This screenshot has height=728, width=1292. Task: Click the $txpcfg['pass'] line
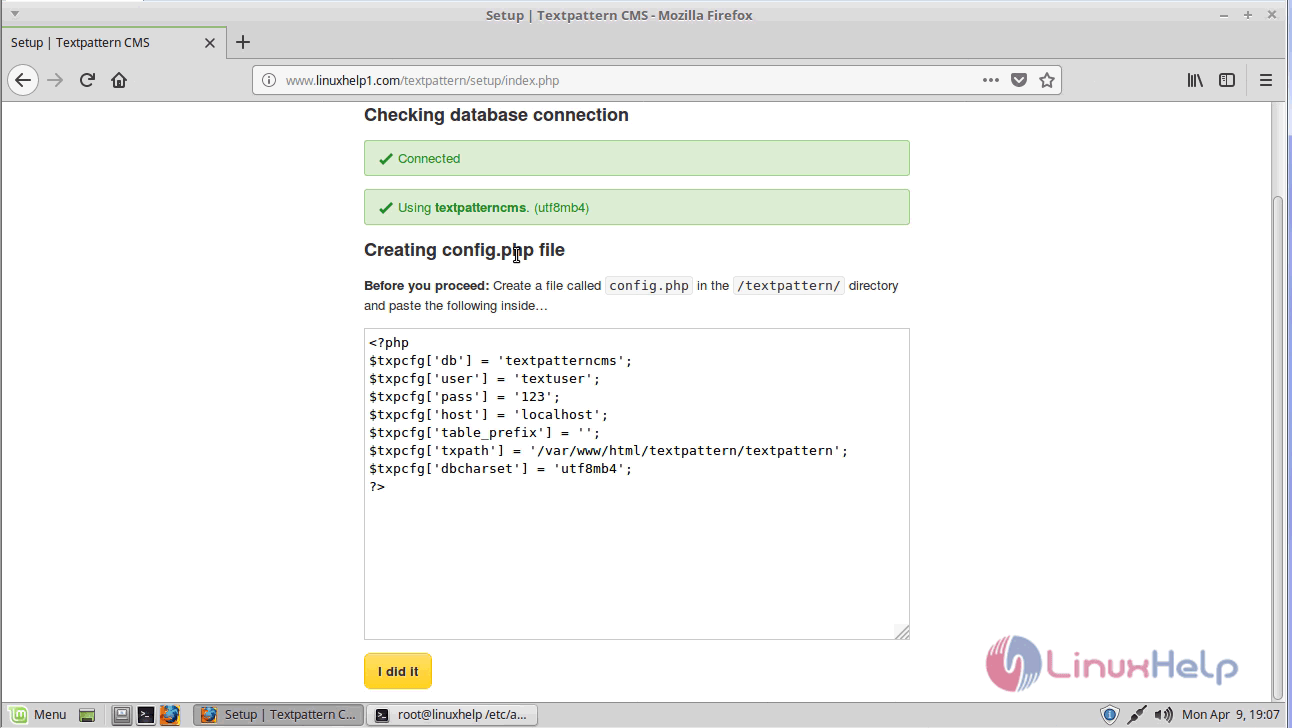click(x=465, y=396)
